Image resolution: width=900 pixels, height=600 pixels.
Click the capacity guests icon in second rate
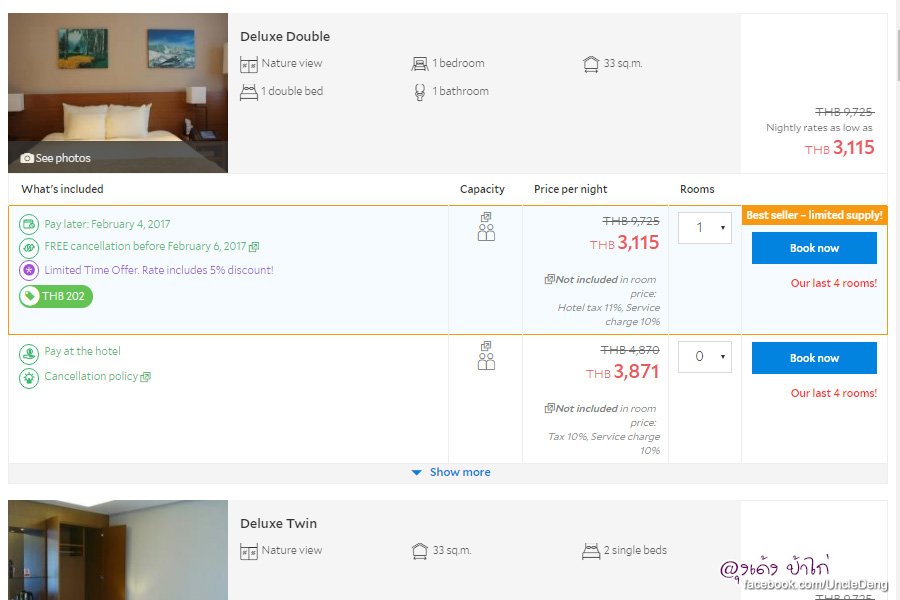tap(486, 356)
